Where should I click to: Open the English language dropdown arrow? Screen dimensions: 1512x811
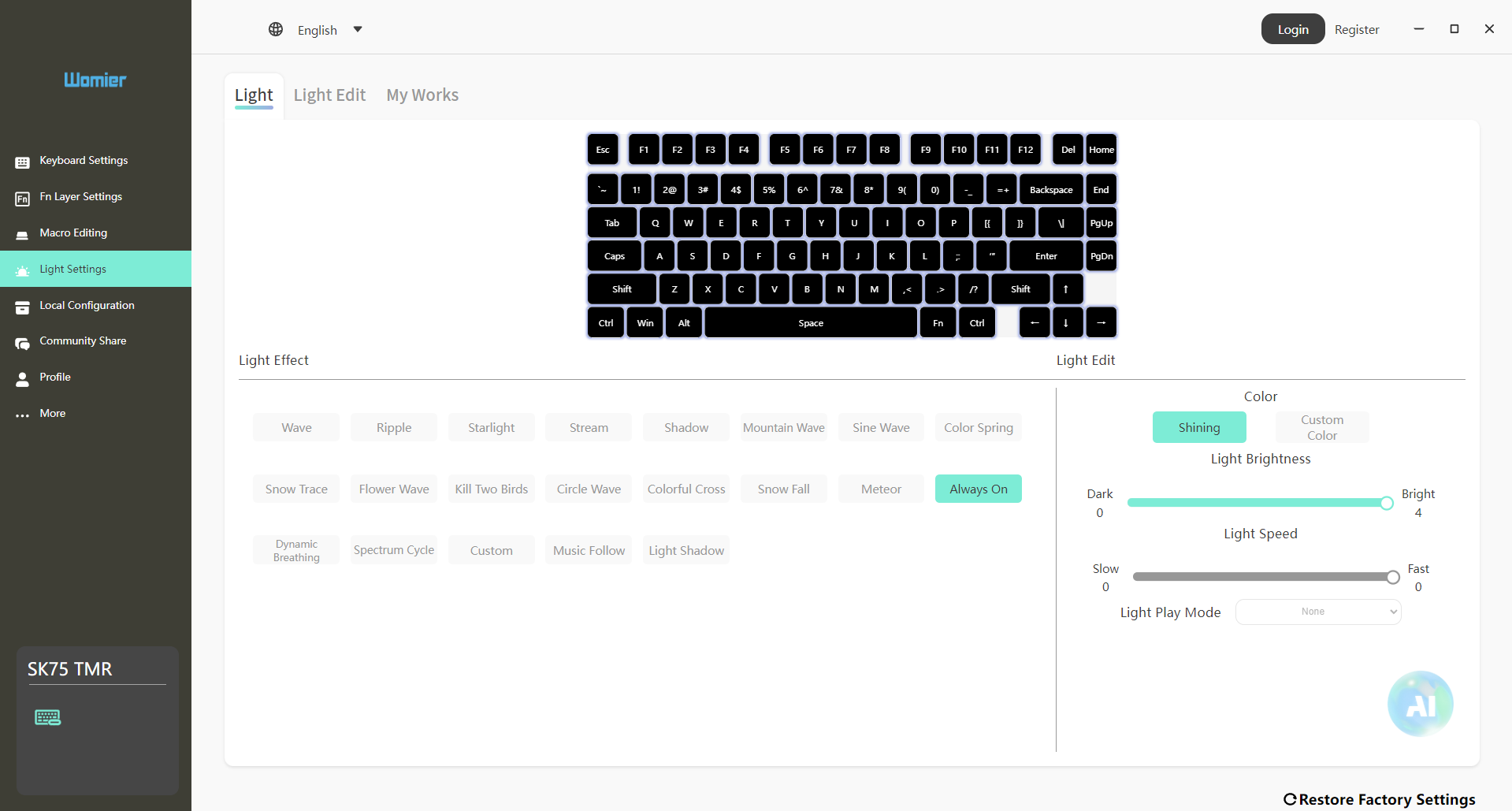[x=358, y=30]
